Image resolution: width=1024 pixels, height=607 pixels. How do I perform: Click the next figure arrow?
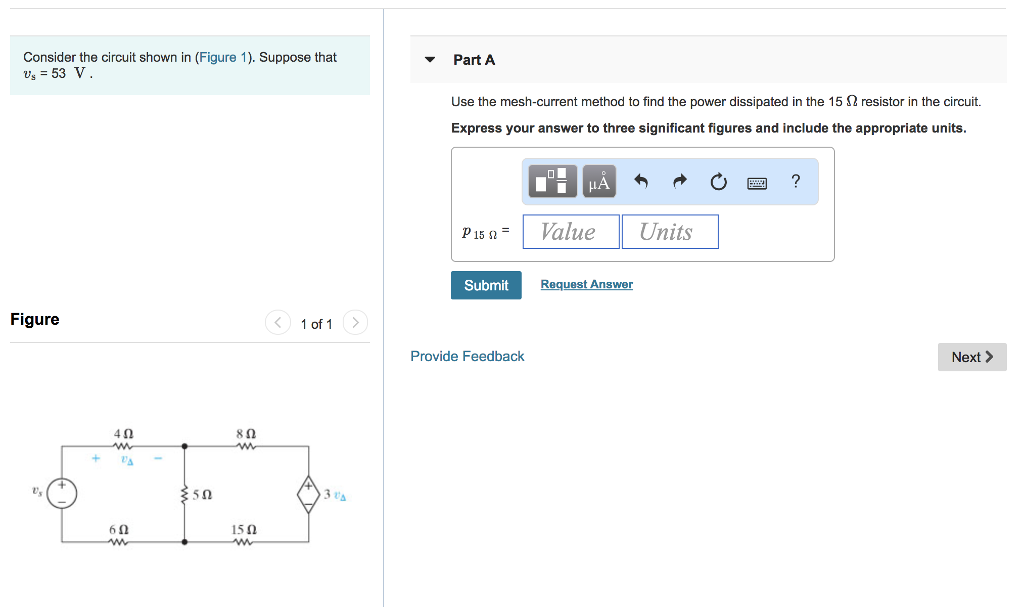click(x=355, y=322)
